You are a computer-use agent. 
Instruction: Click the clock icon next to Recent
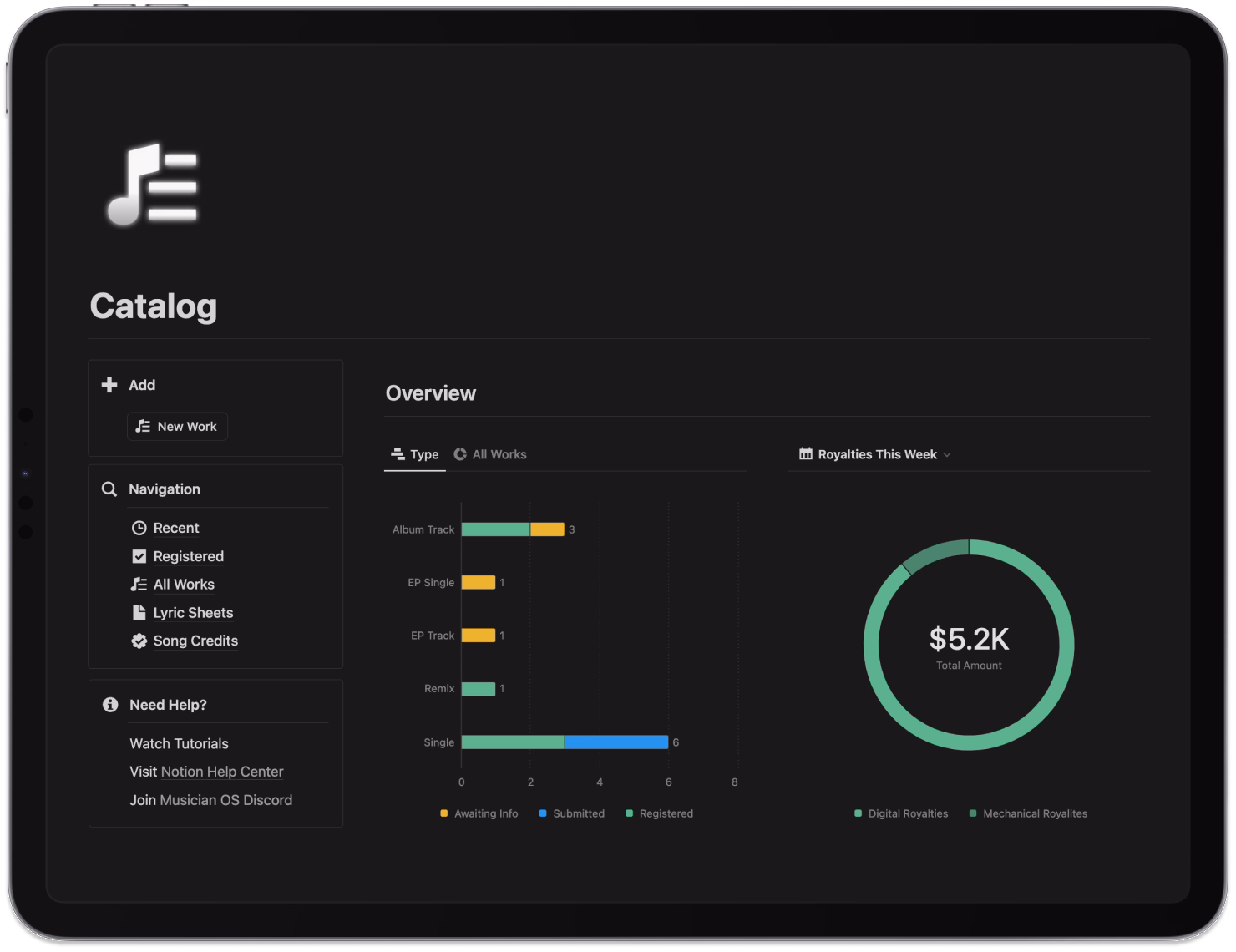click(x=139, y=528)
